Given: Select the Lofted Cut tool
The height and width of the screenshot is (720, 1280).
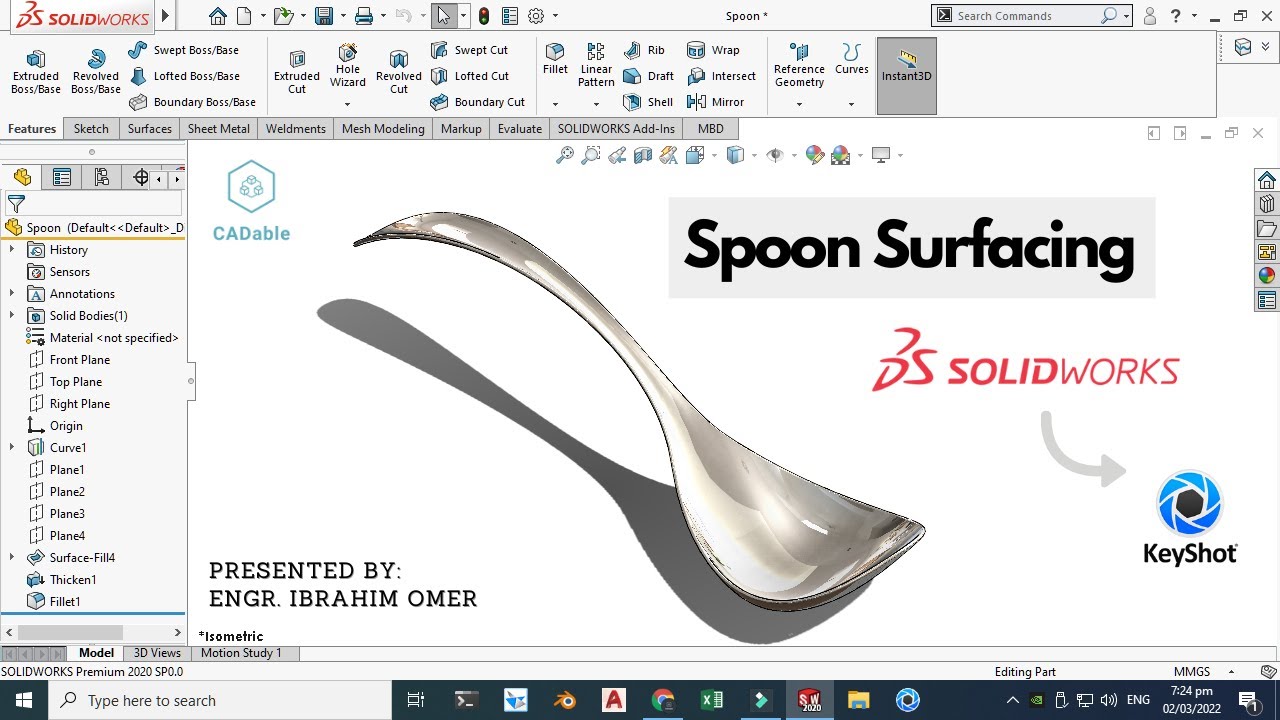Looking at the screenshot, I should click(x=470, y=76).
